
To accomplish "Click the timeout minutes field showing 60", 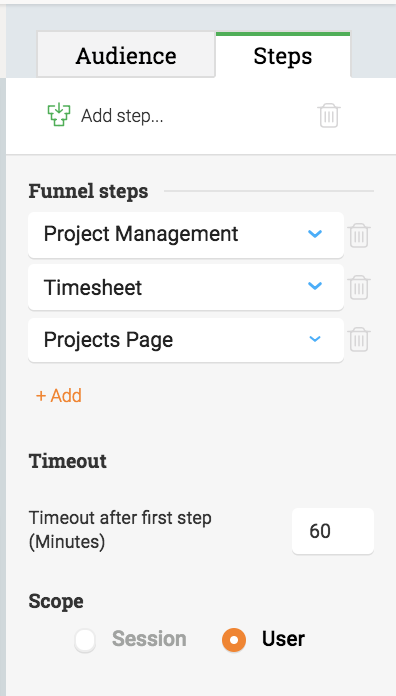I will tap(333, 531).
